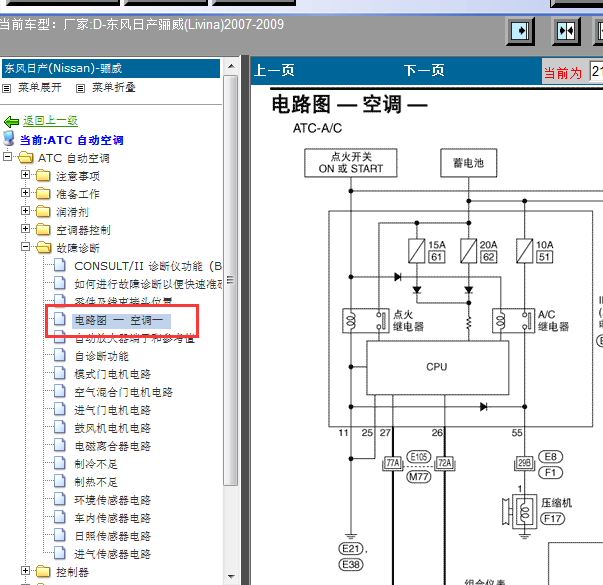Go to previous page 上一页
603x585 pixels.
pos(274,71)
